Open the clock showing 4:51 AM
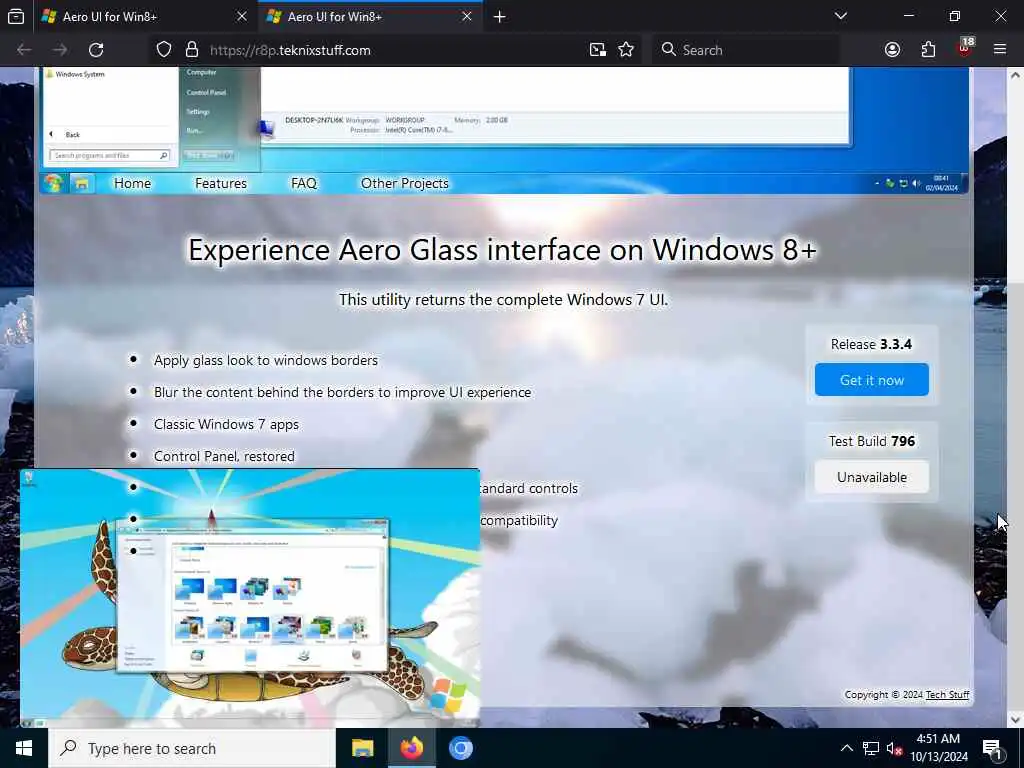Viewport: 1024px width, 768px height. click(x=938, y=748)
